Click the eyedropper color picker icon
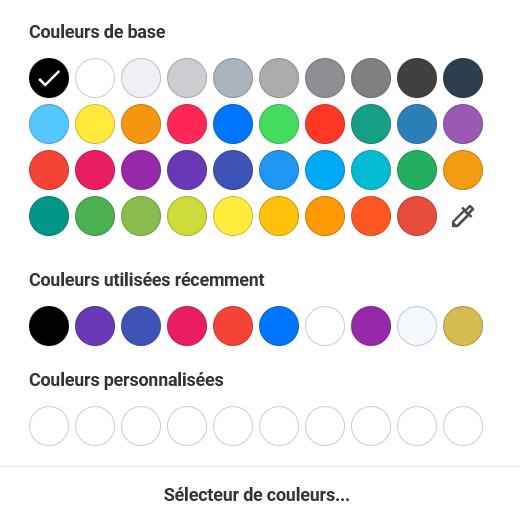Image resolution: width=520 pixels, height=524 pixels. click(x=463, y=216)
